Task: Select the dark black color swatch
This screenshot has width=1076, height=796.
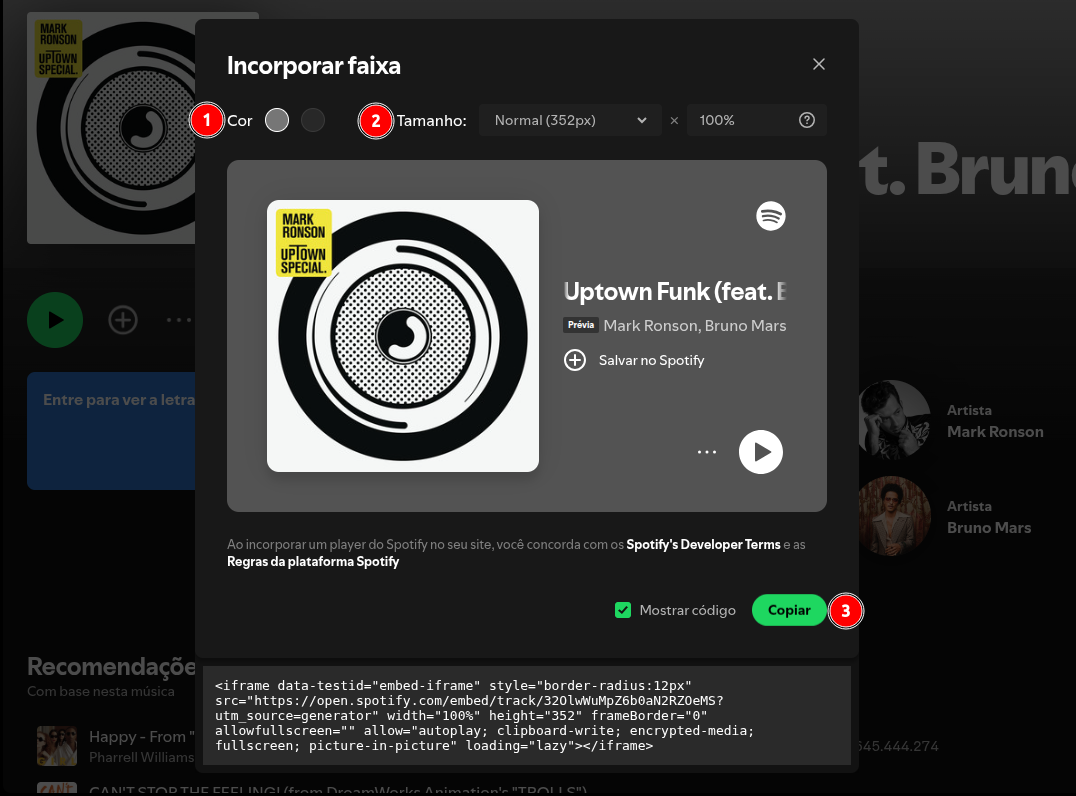Action: (313, 120)
